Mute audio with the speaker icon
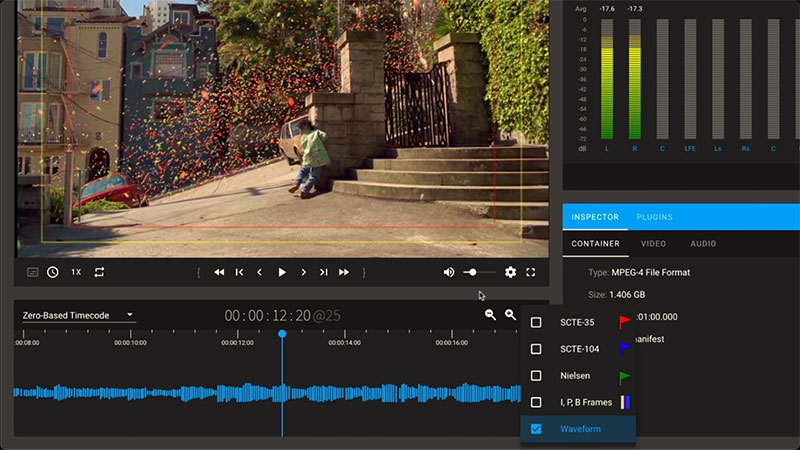800x450 pixels. click(x=449, y=272)
